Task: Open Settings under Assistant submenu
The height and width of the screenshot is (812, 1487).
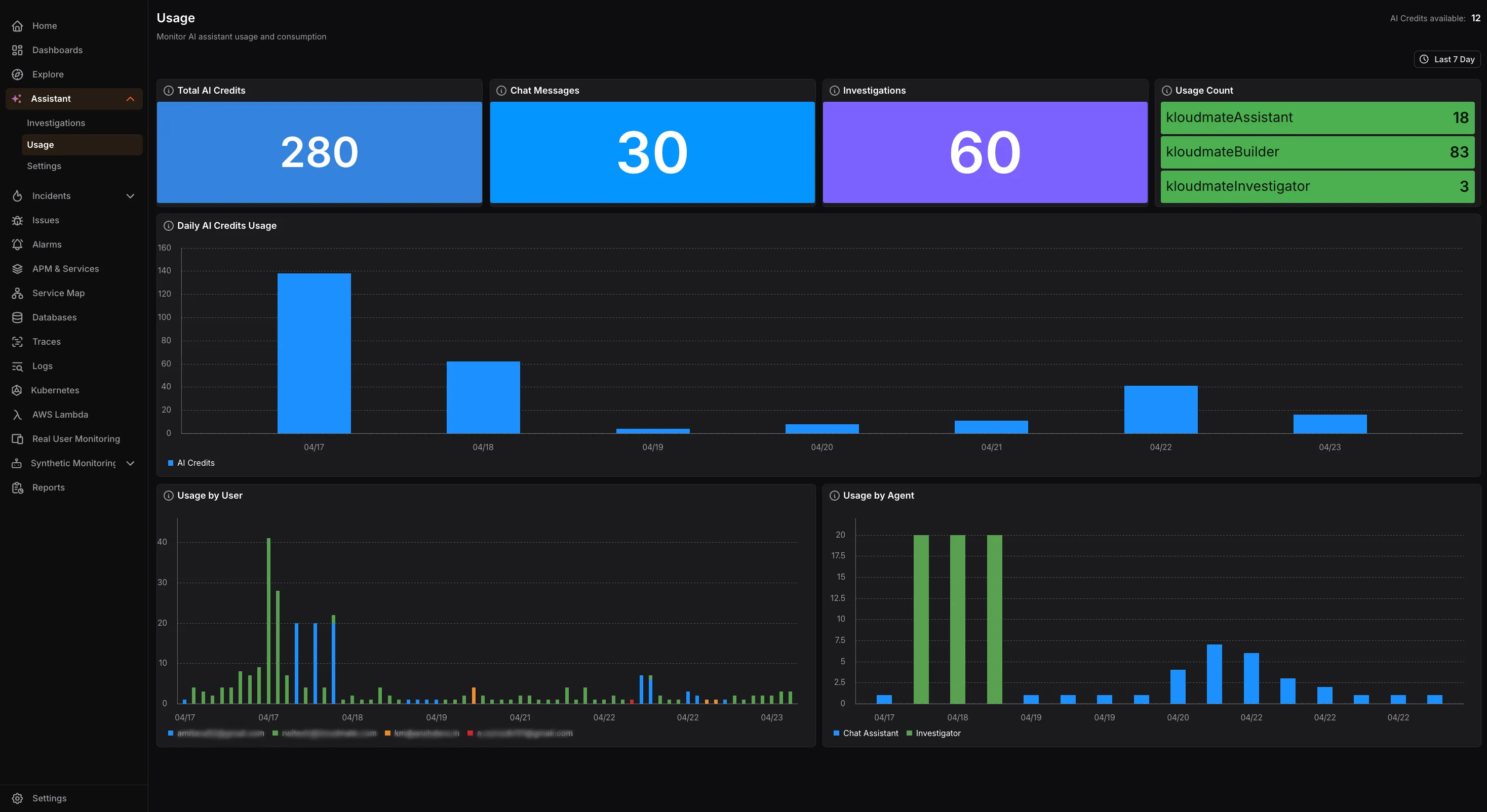Action: [44, 166]
